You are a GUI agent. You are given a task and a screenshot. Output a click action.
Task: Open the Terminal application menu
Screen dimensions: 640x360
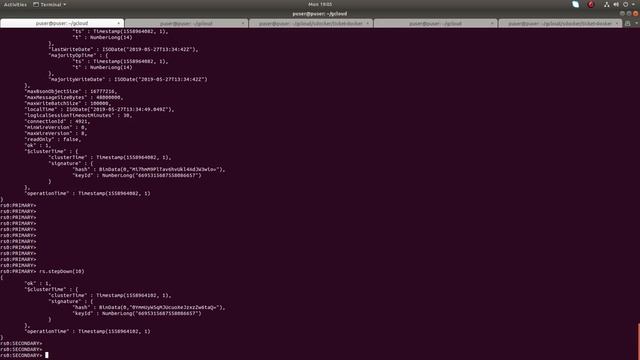point(49,4)
